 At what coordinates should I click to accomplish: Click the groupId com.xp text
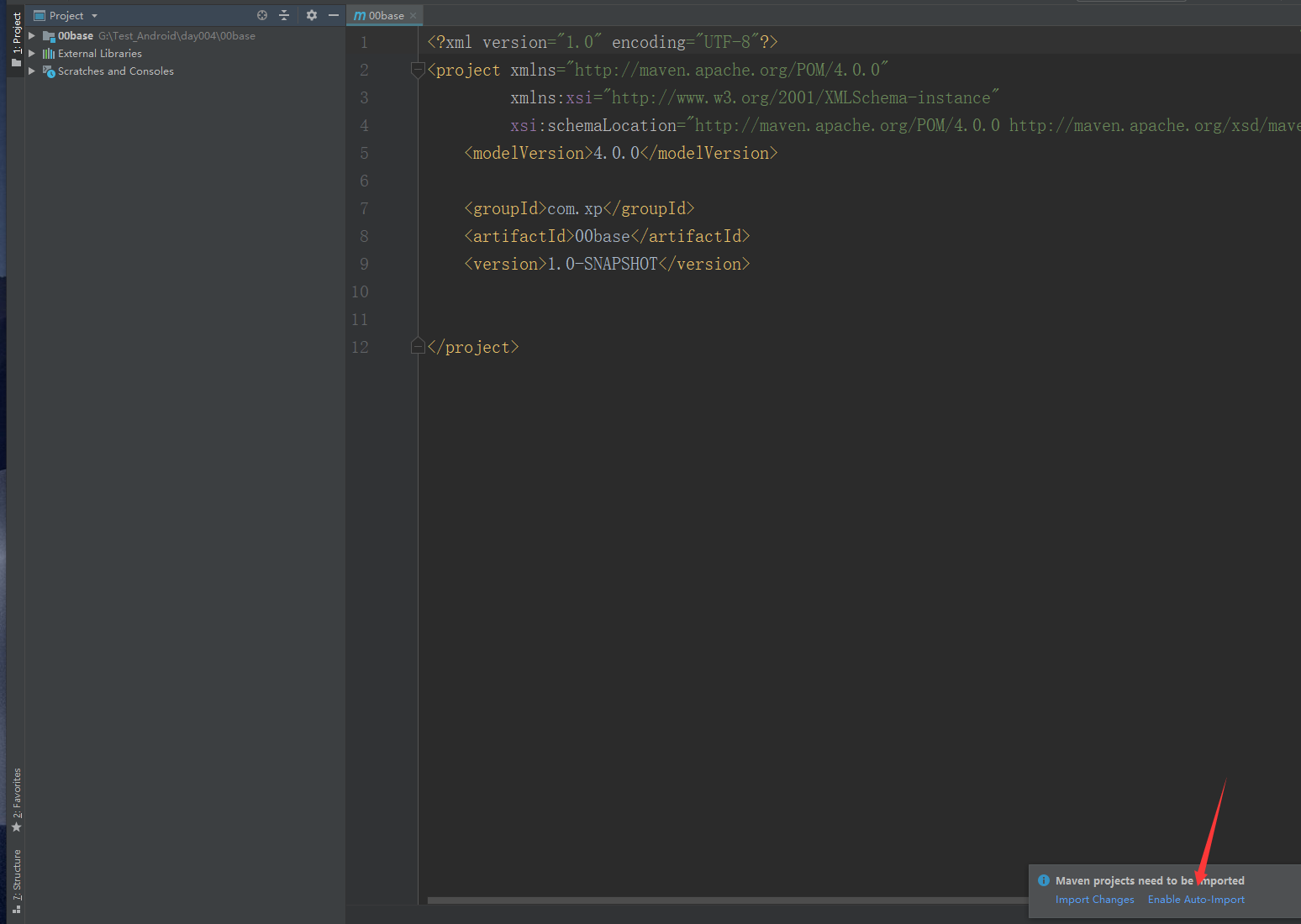pyautogui.click(x=579, y=208)
